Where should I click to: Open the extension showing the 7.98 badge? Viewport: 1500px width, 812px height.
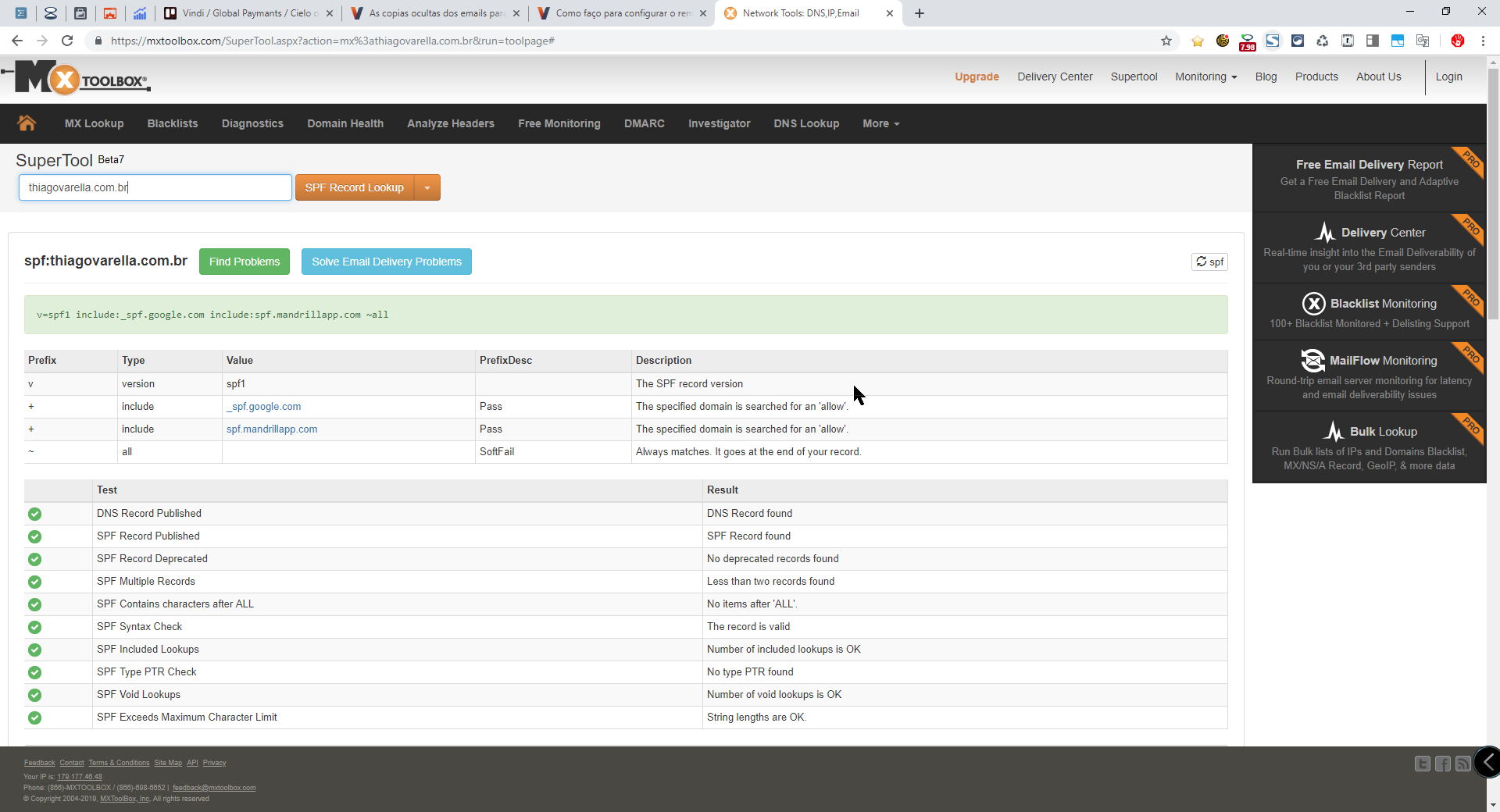1248,41
